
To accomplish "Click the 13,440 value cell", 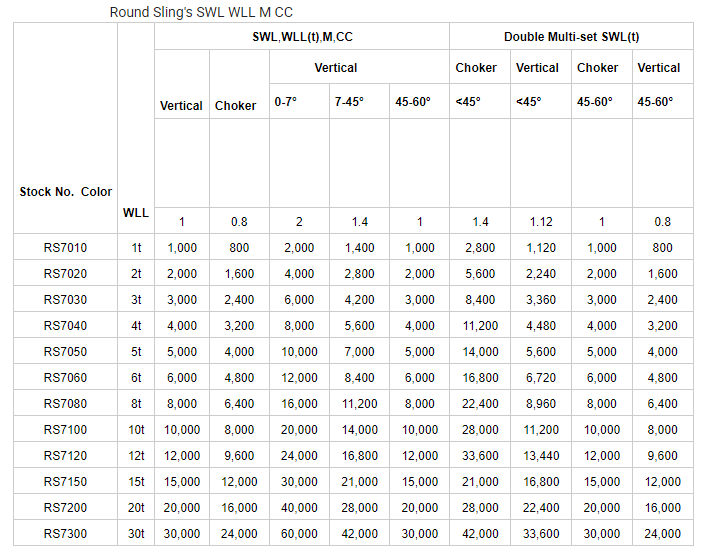I will pyautogui.click(x=537, y=455).
